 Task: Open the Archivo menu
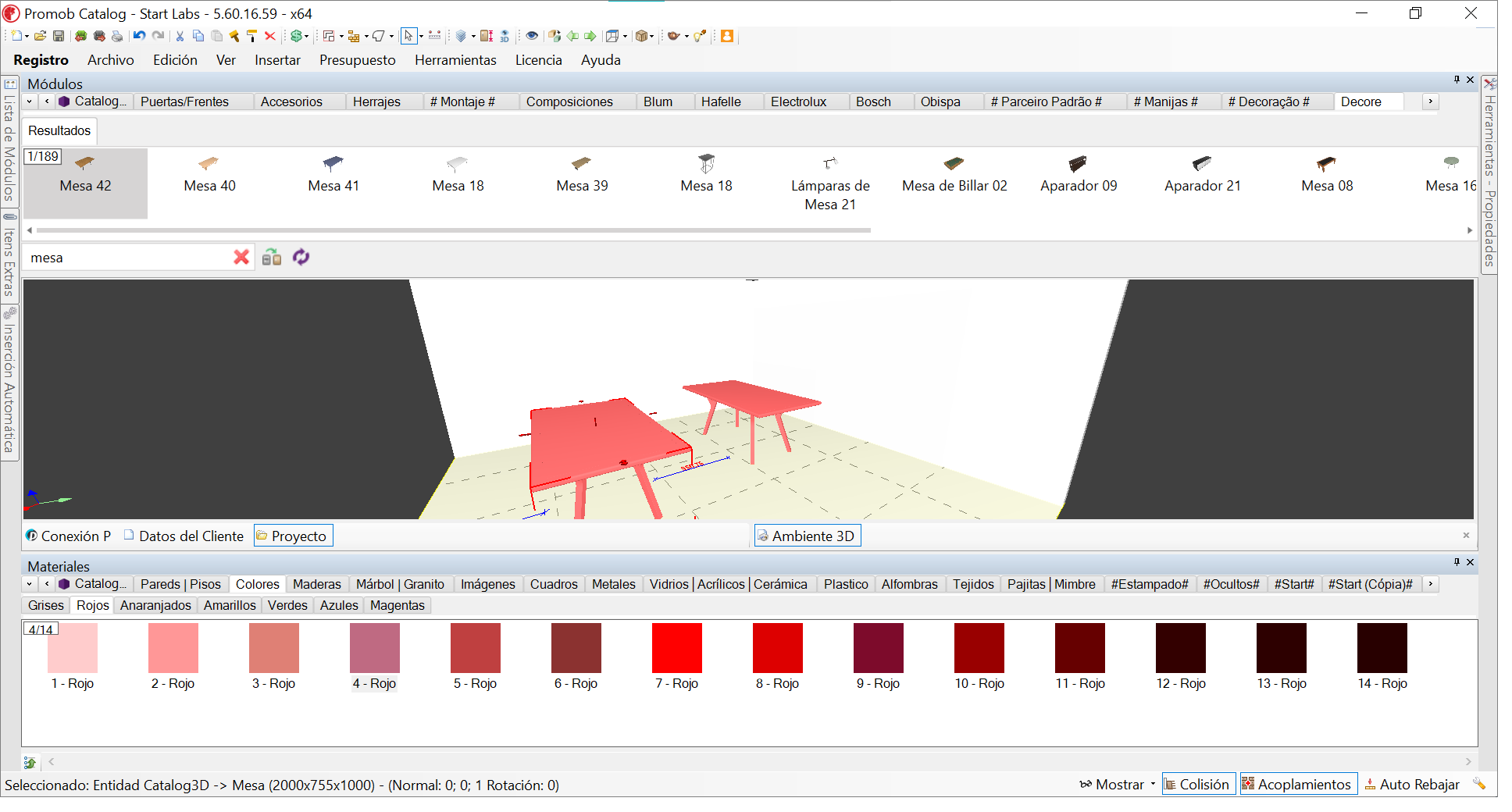point(110,60)
